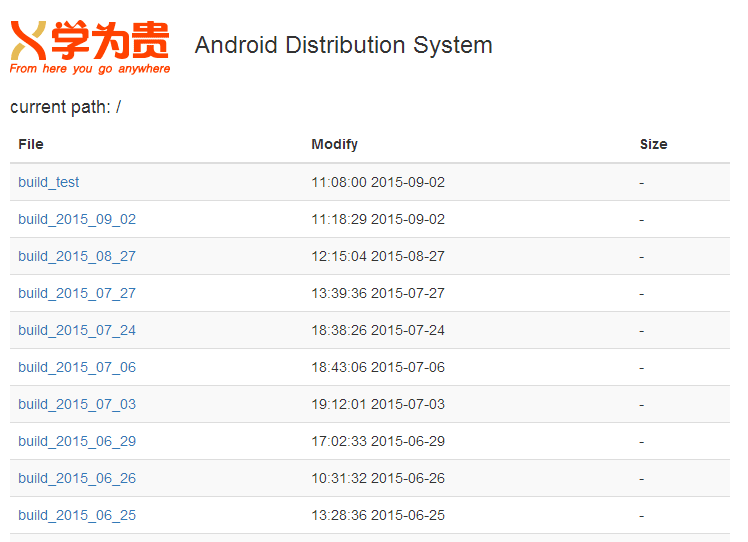The width and height of the screenshot is (748, 542).
Task: Open the build_2015_07_27 folder
Action: (77, 293)
